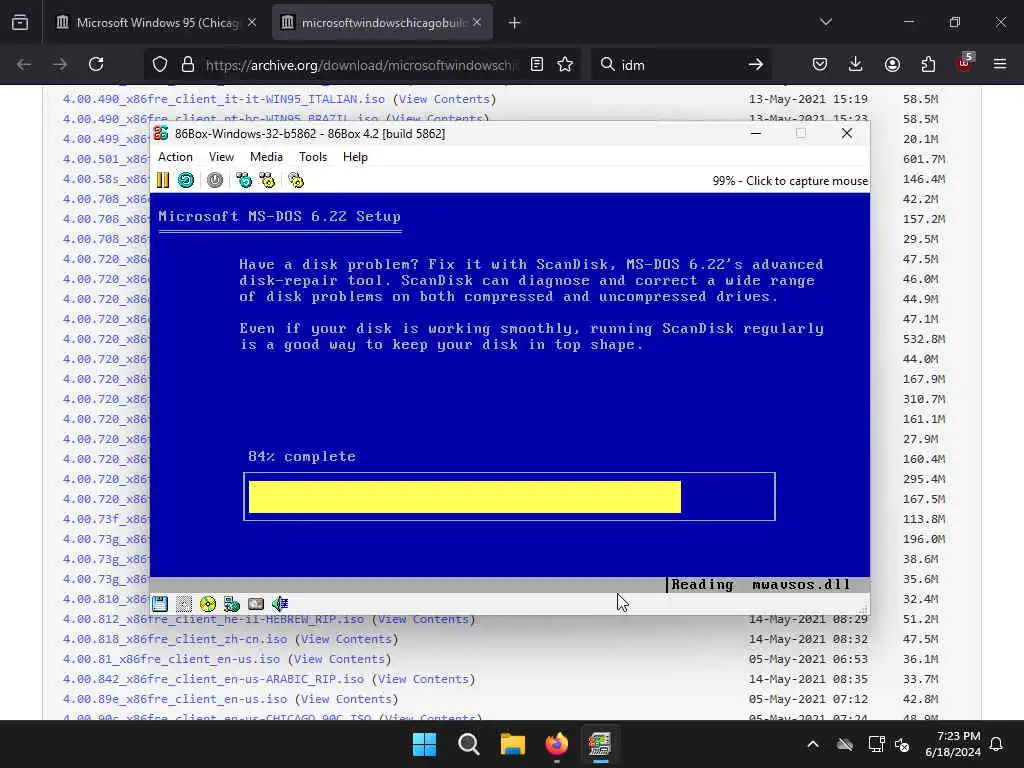This screenshot has width=1024, height=768.
Task: Send Ctrl+Alt+Esc via toolbar icon
Action: (x=267, y=180)
